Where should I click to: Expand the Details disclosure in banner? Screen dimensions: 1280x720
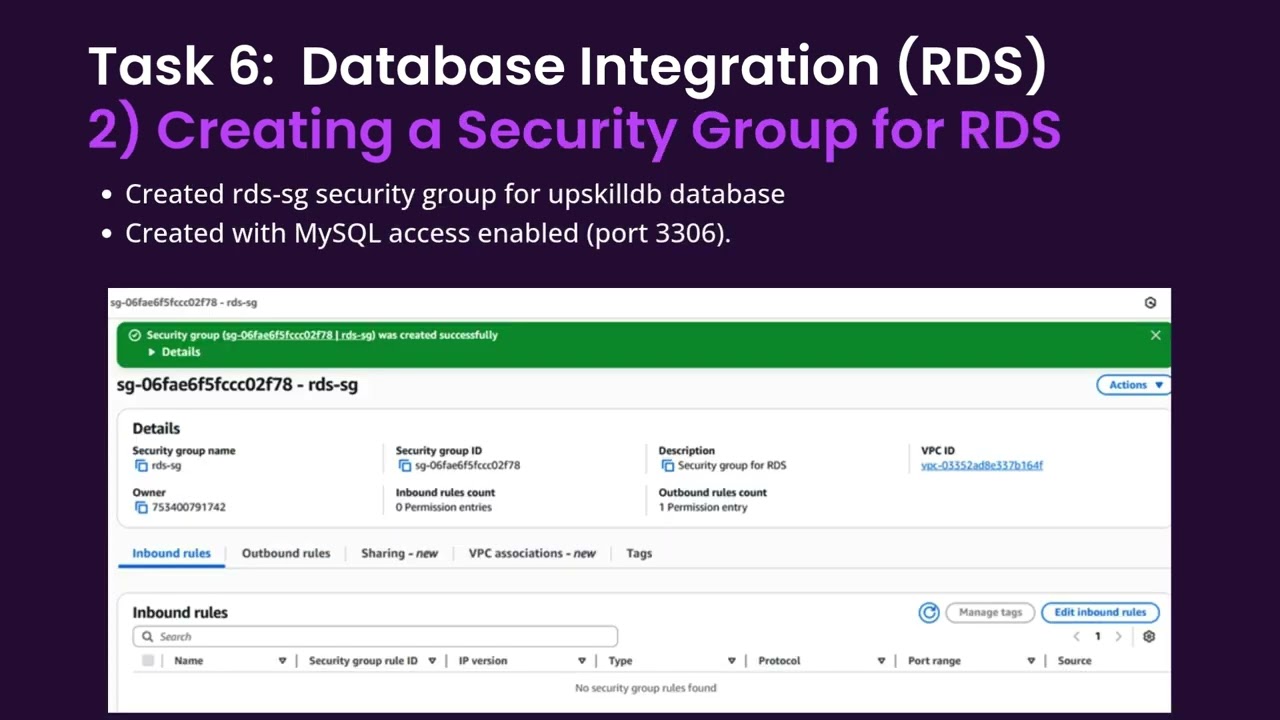(174, 352)
